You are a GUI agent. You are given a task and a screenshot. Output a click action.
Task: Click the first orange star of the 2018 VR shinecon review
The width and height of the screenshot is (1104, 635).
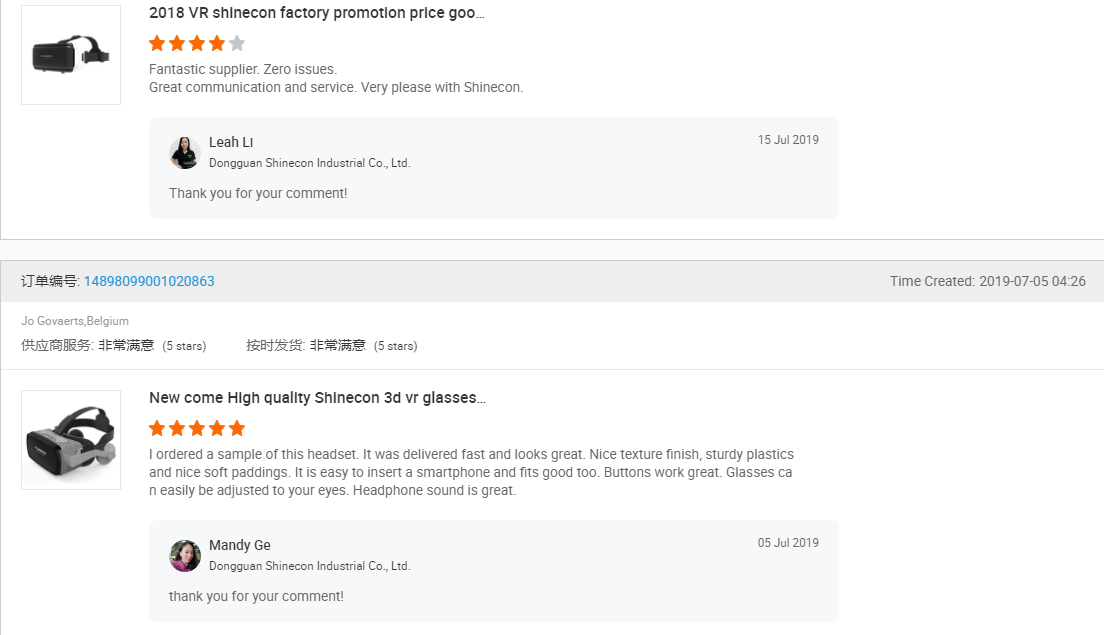click(x=157, y=43)
